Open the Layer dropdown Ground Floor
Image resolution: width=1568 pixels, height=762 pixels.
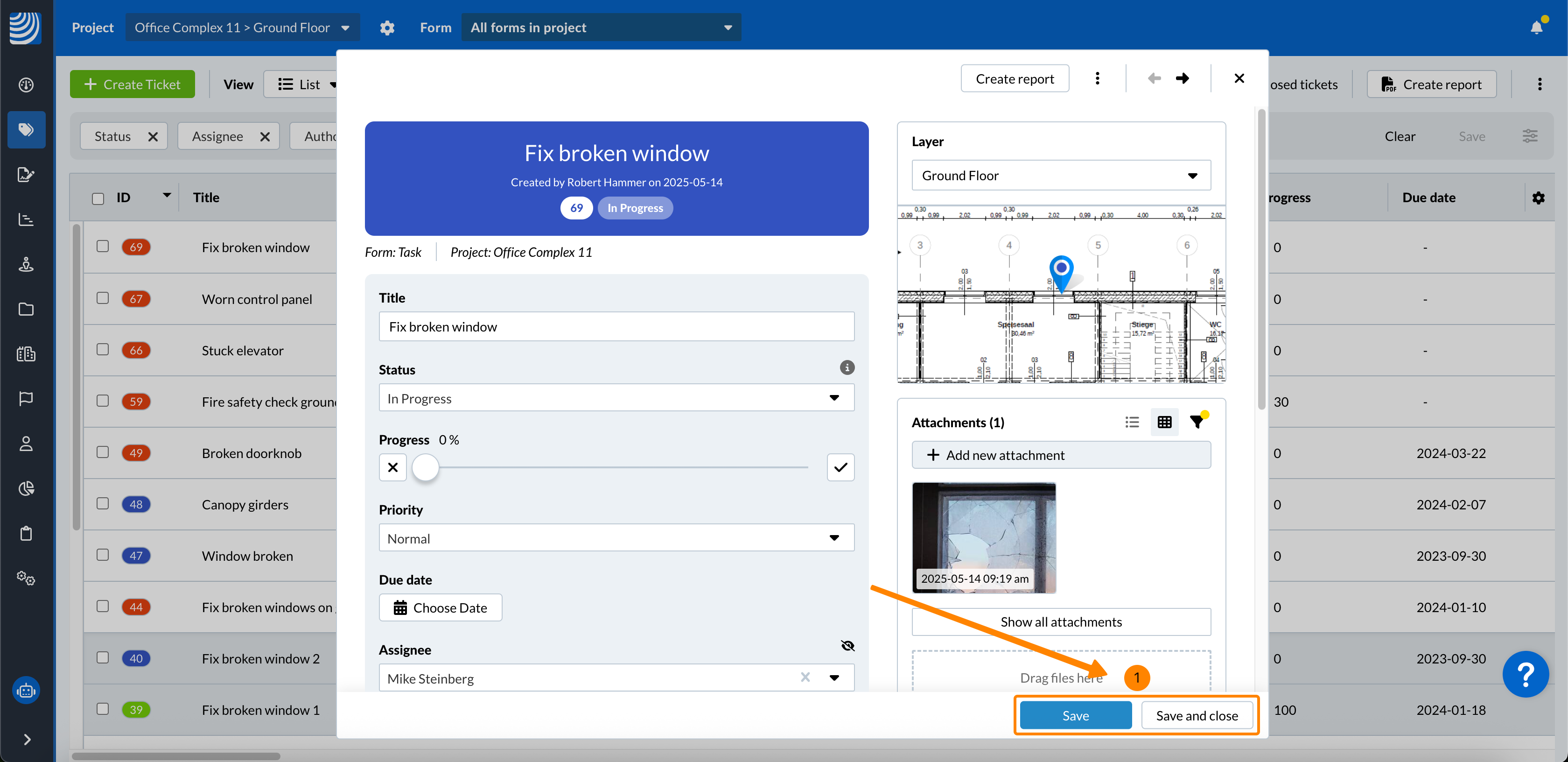(1060, 176)
